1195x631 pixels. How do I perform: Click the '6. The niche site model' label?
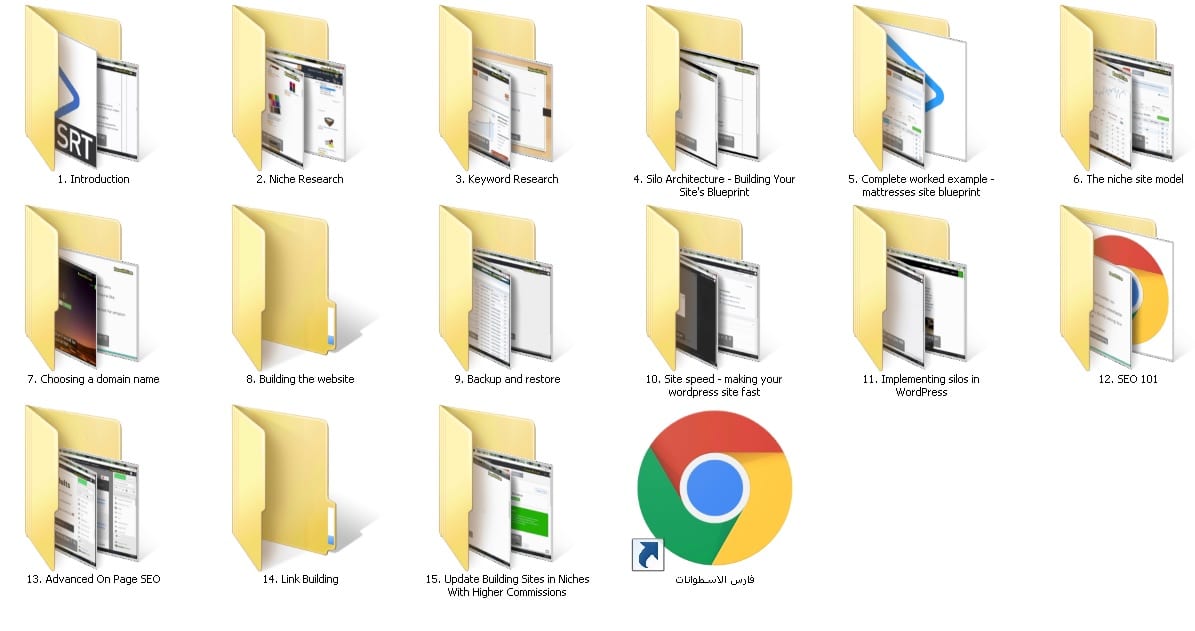[1129, 179]
